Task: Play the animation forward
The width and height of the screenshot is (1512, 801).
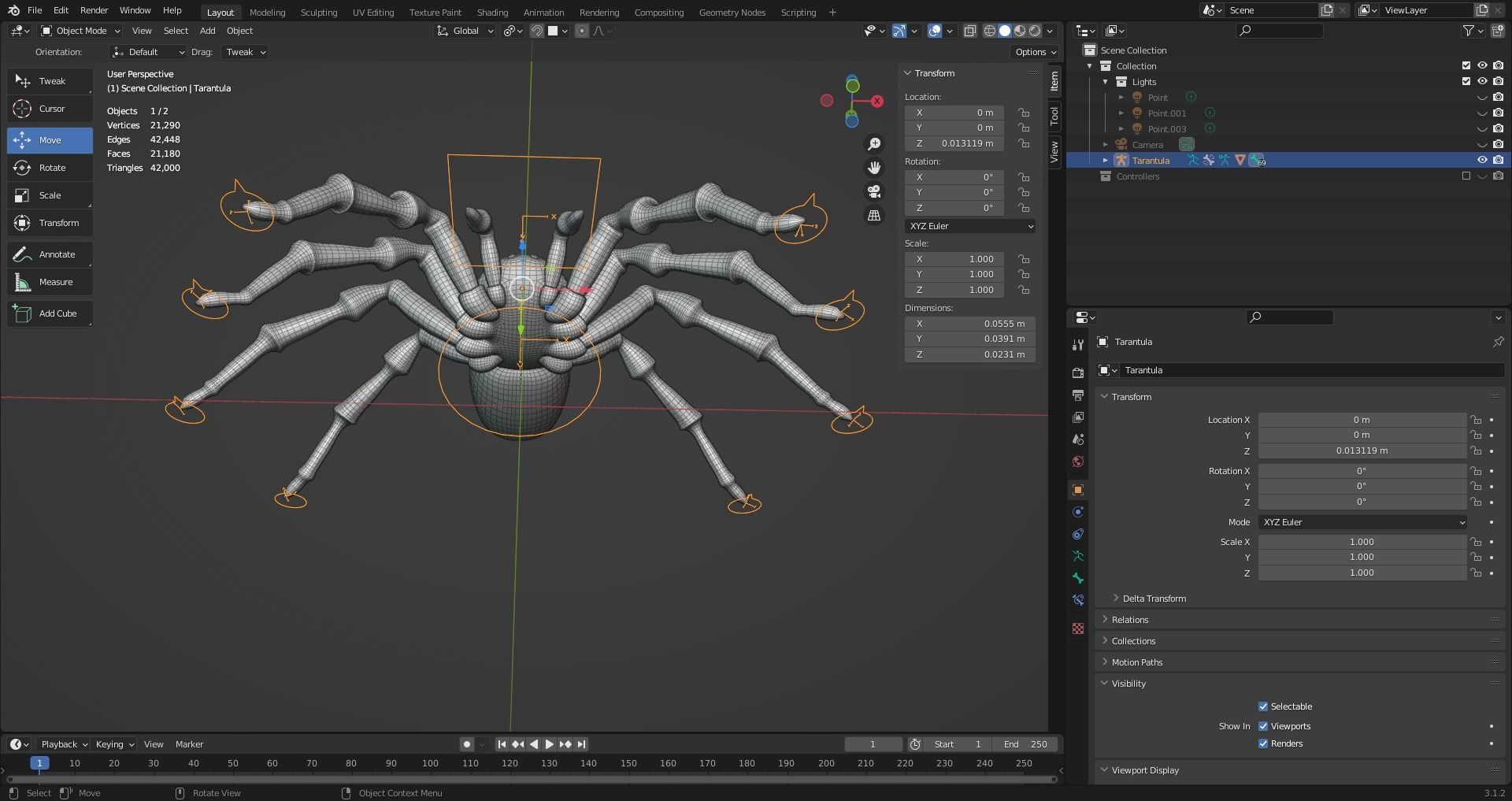Action: (x=550, y=744)
